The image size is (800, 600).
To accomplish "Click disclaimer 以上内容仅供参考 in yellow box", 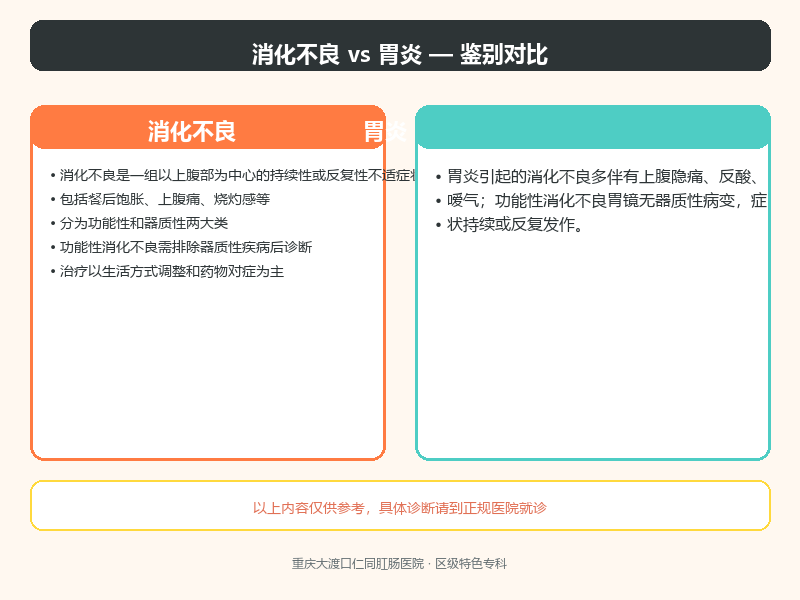I will click(399, 508).
